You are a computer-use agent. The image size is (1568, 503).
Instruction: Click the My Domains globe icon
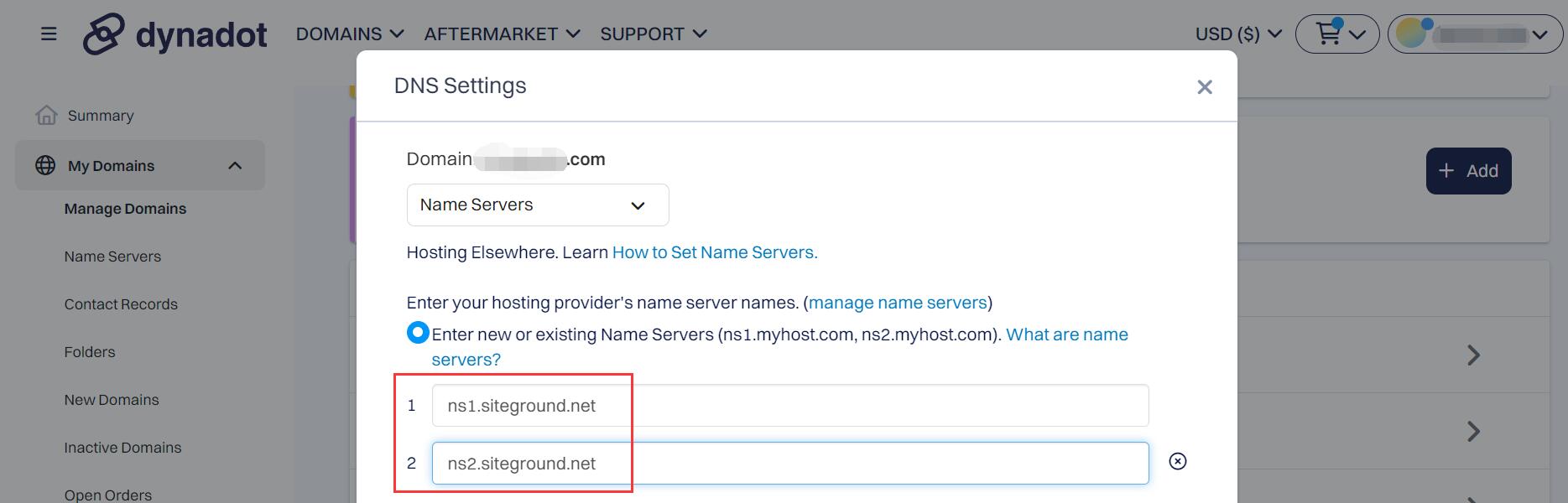coord(45,165)
